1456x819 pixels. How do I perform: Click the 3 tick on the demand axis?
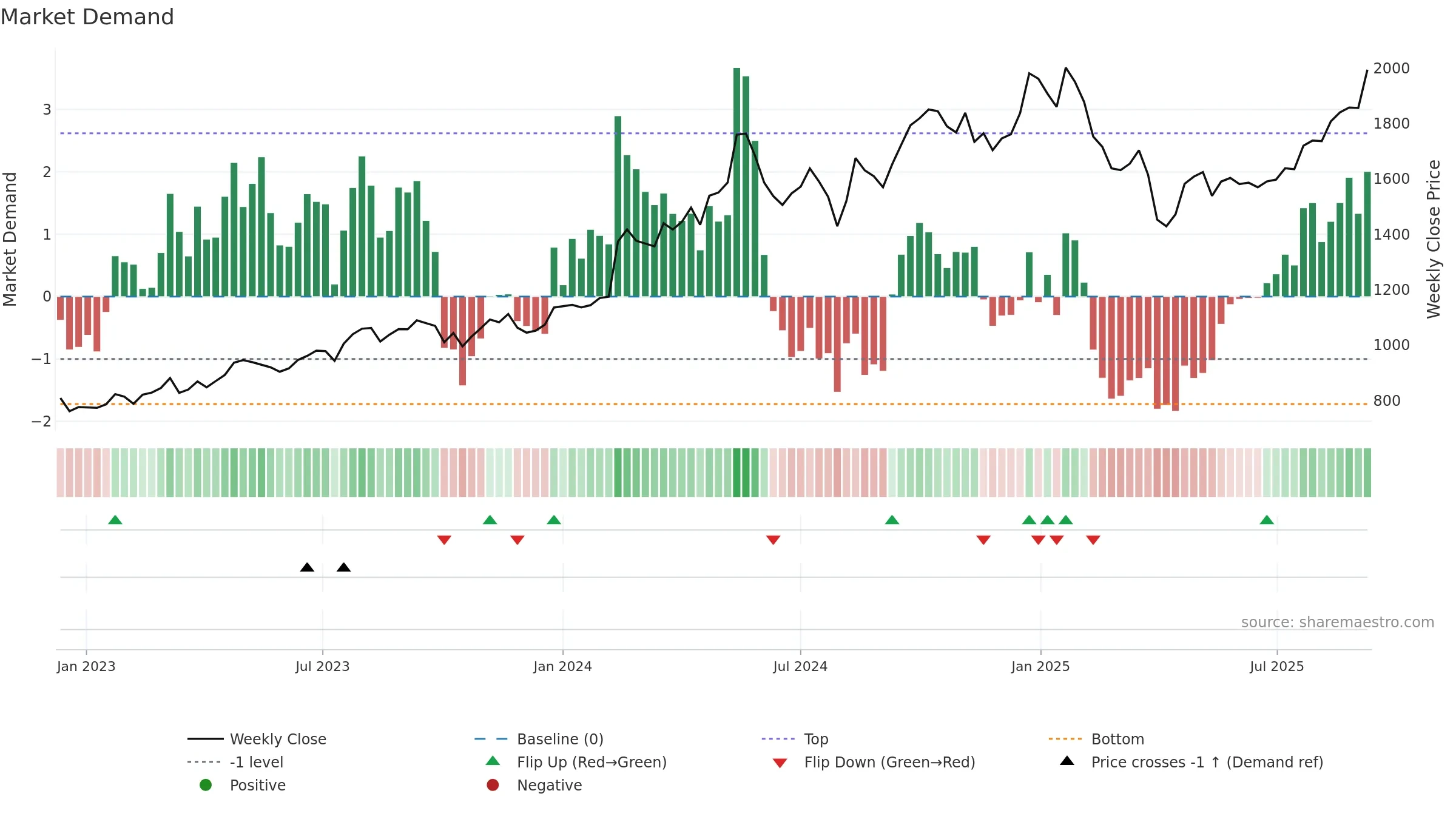pos(47,110)
